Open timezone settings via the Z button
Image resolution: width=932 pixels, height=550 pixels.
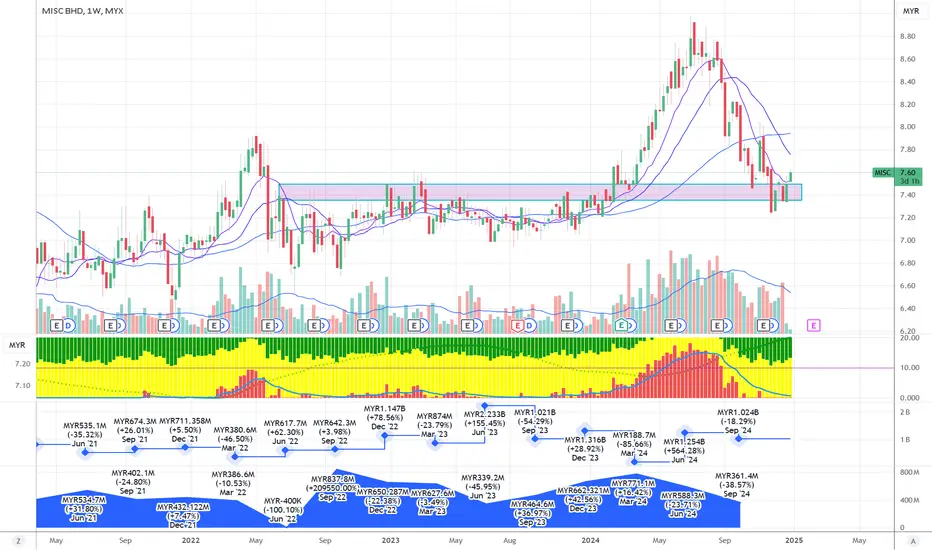point(18,540)
